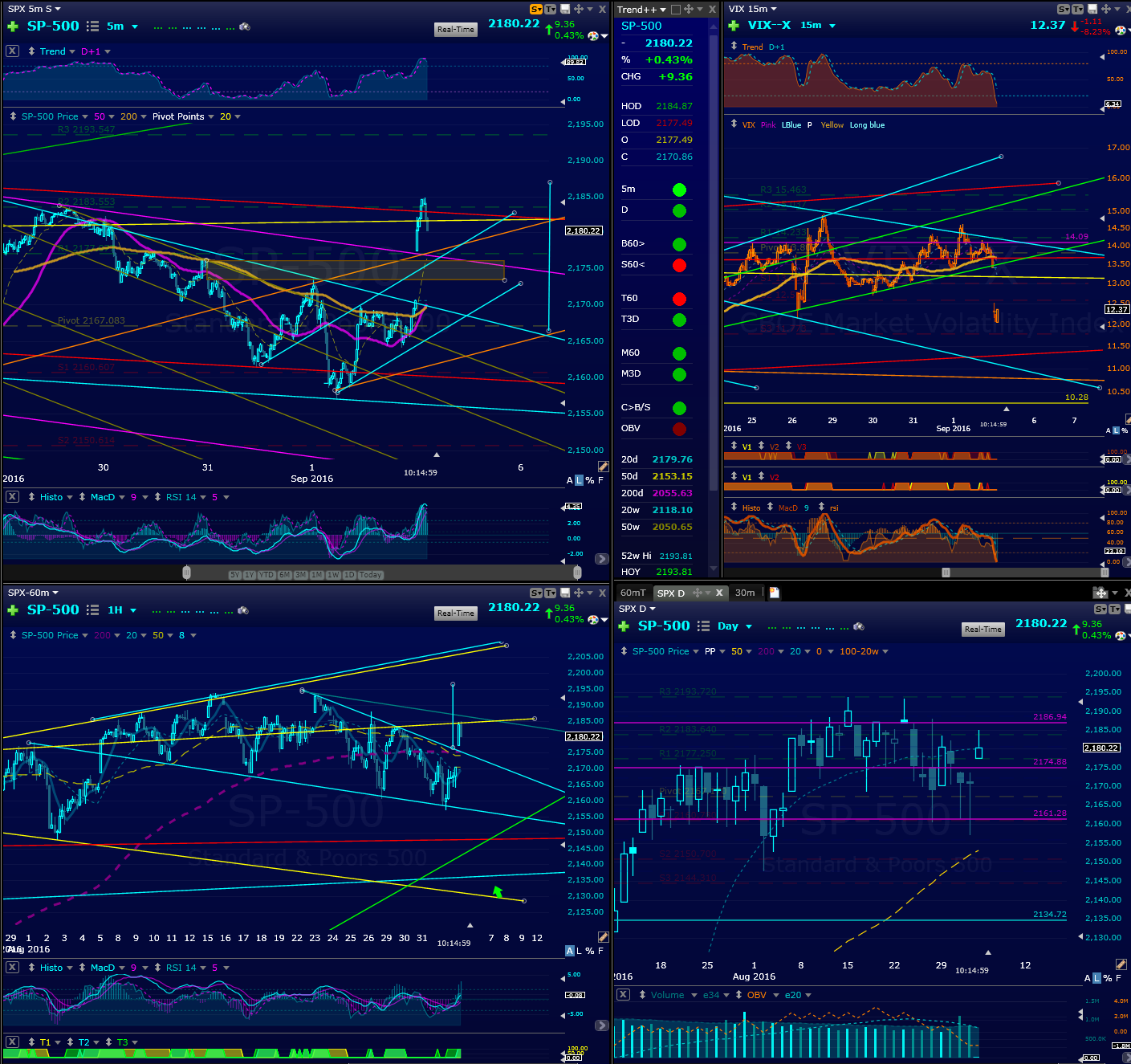
Task: Take snapshot with camera in SPX D chart
Action: click(x=859, y=626)
